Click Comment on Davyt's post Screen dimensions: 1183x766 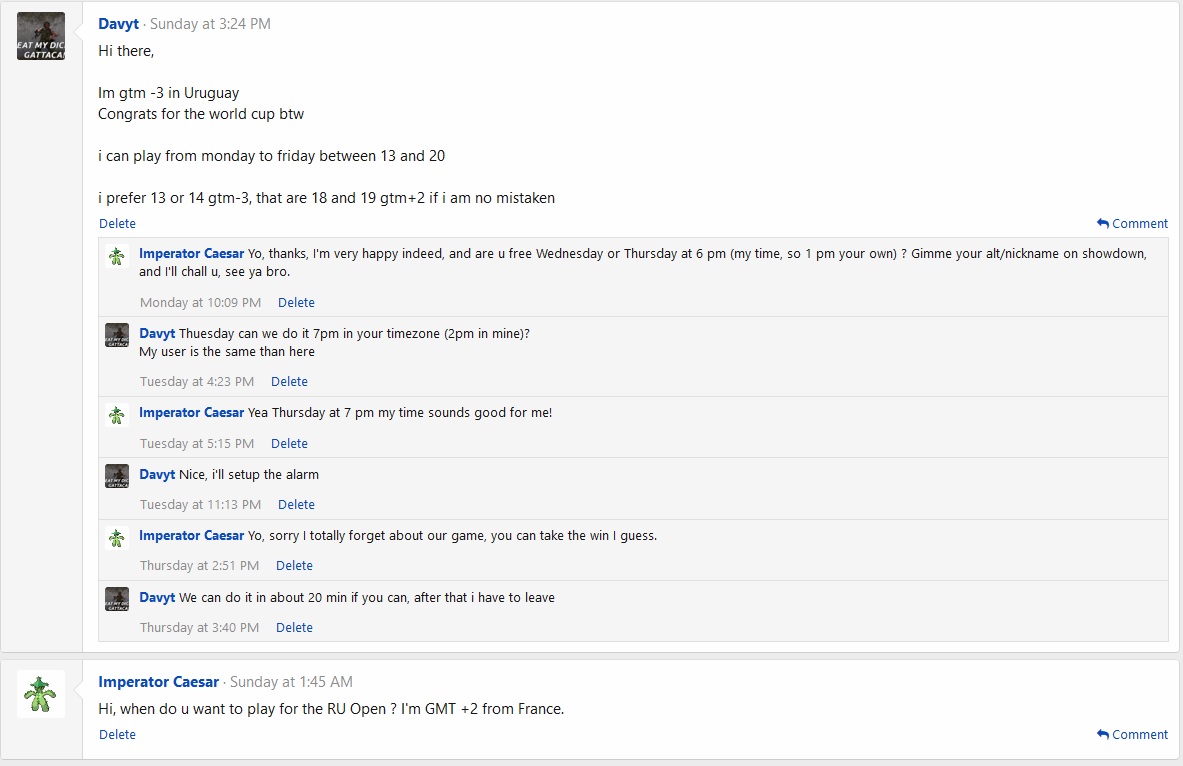[x=1132, y=224]
